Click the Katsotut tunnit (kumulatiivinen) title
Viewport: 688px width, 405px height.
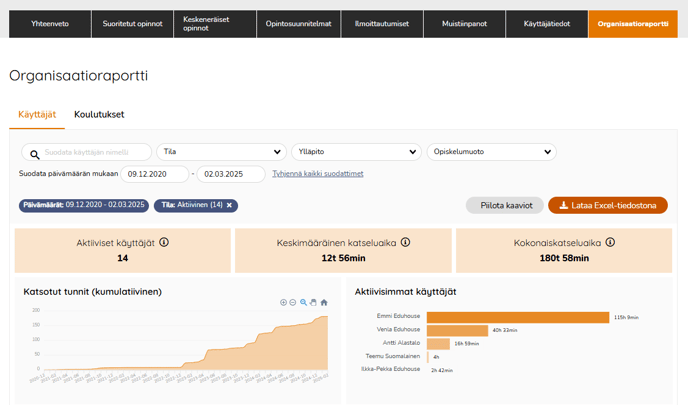tap(93, 292)
